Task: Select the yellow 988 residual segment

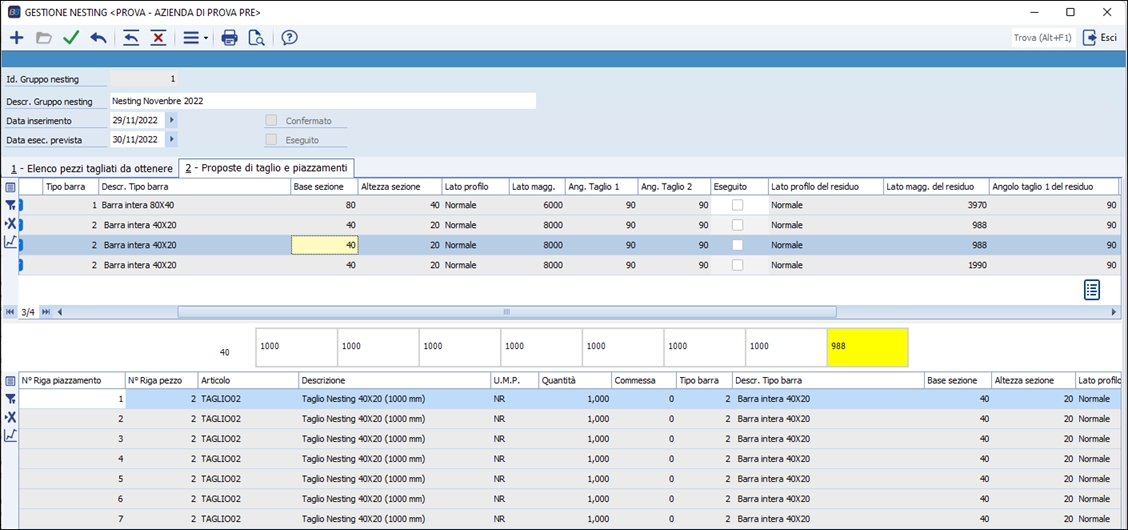Action: (x=867, y=346)
